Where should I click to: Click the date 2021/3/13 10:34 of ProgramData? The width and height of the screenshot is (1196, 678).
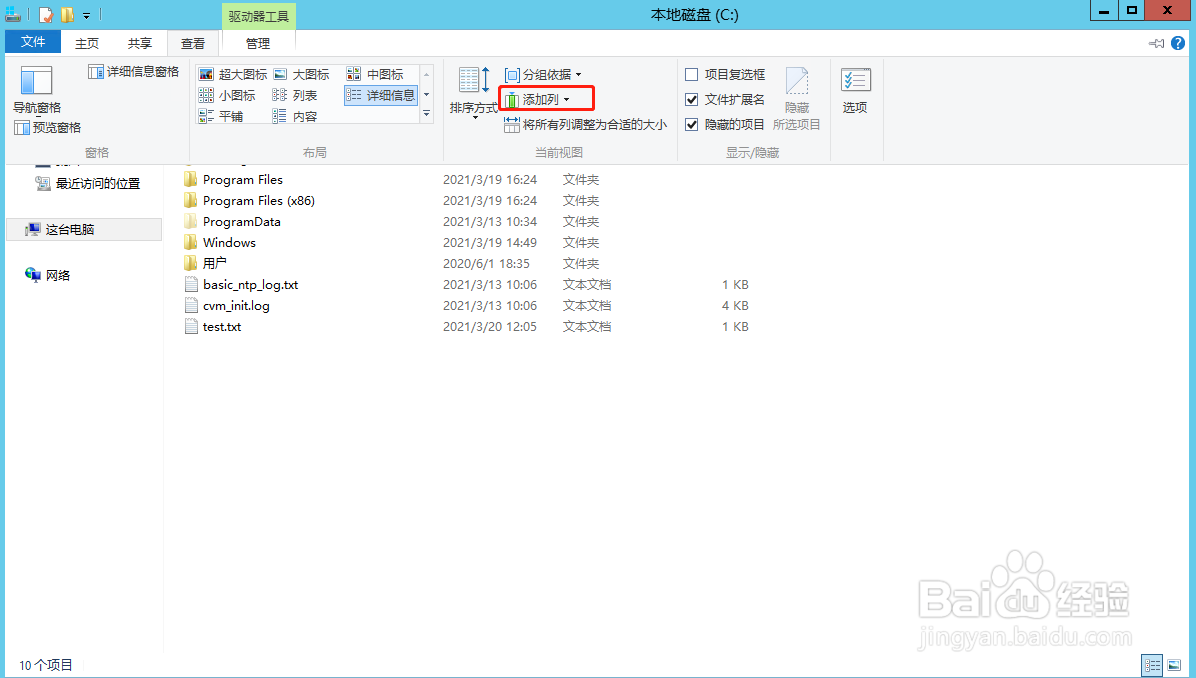tap(490, 222)
